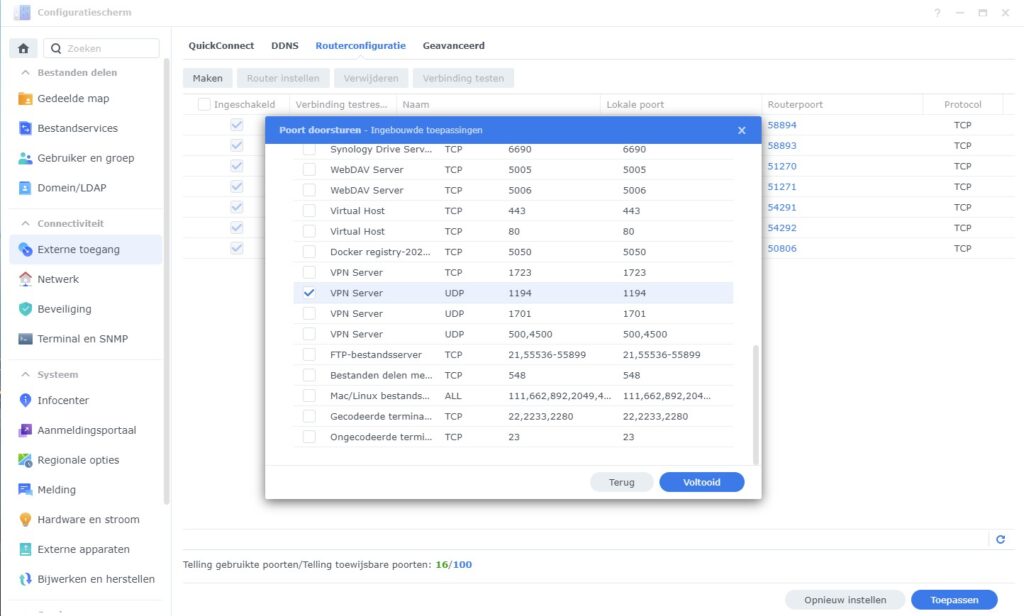
Task: Check the VPN Server 500,4500 checkbox
Action: pyautogui.click(x=309, y=334)
